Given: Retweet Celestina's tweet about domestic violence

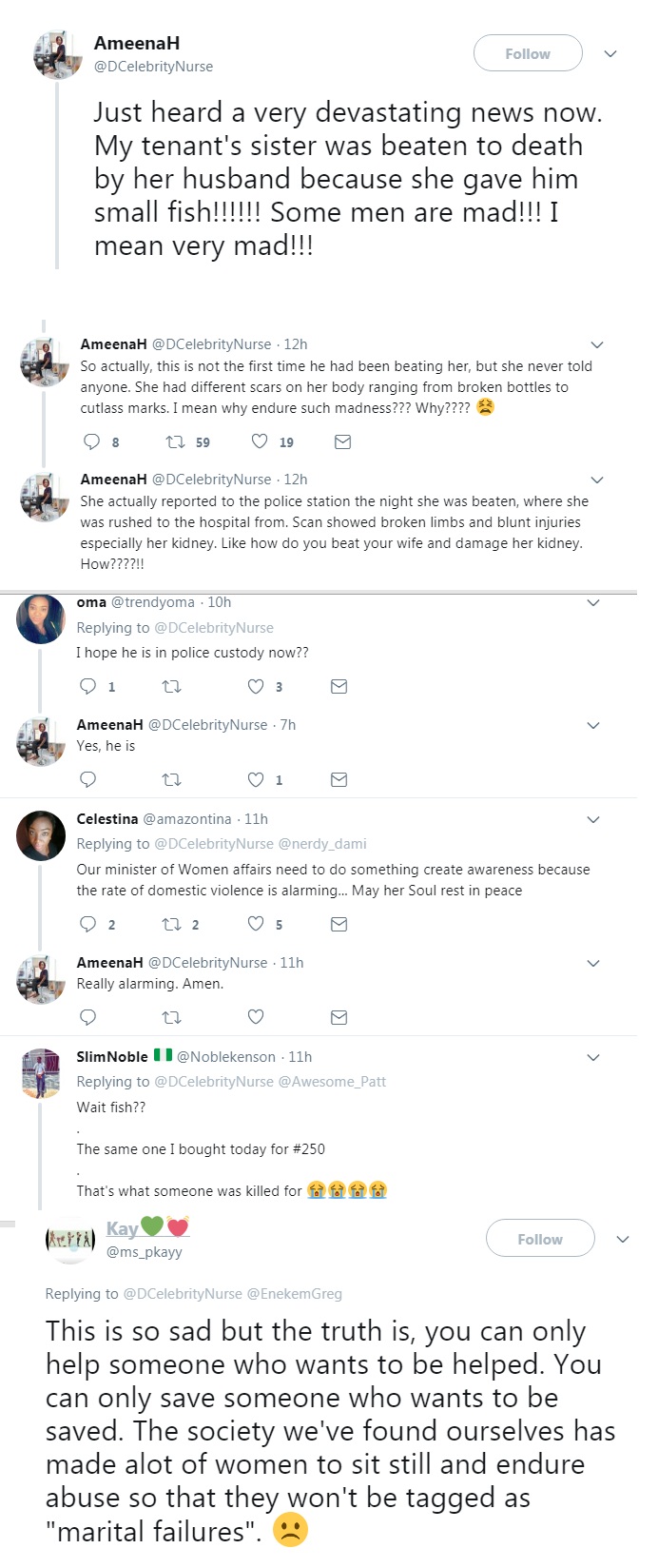Looking at the screenshot, I should (x=172, y=924).
